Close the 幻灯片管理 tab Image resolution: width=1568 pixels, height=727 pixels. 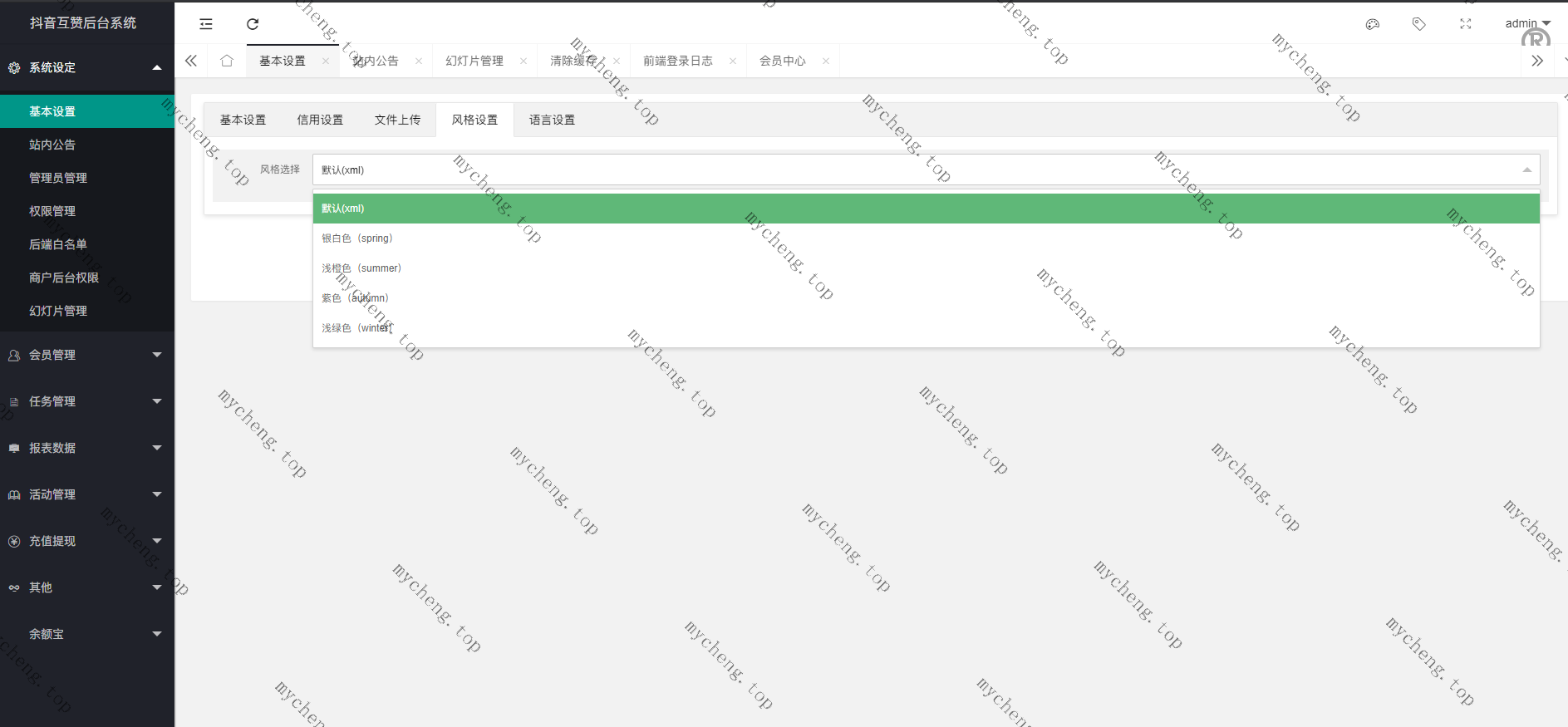pyautogui.click(x=523, y=61)
